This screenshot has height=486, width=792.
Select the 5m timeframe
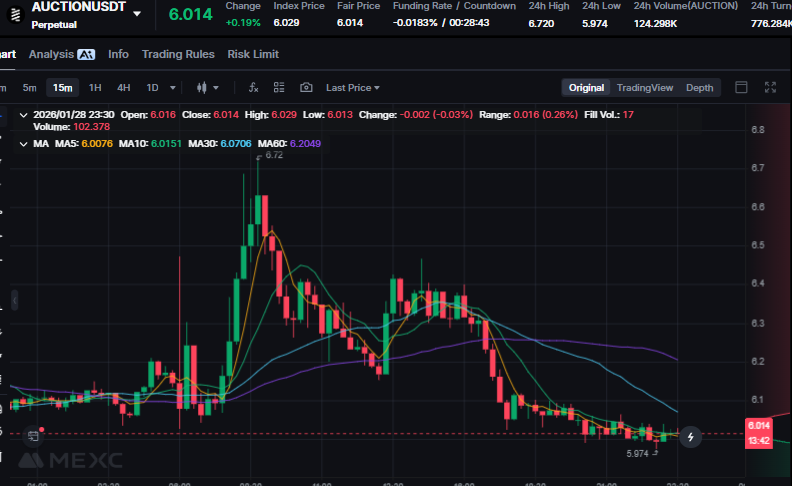coord(29,88)
